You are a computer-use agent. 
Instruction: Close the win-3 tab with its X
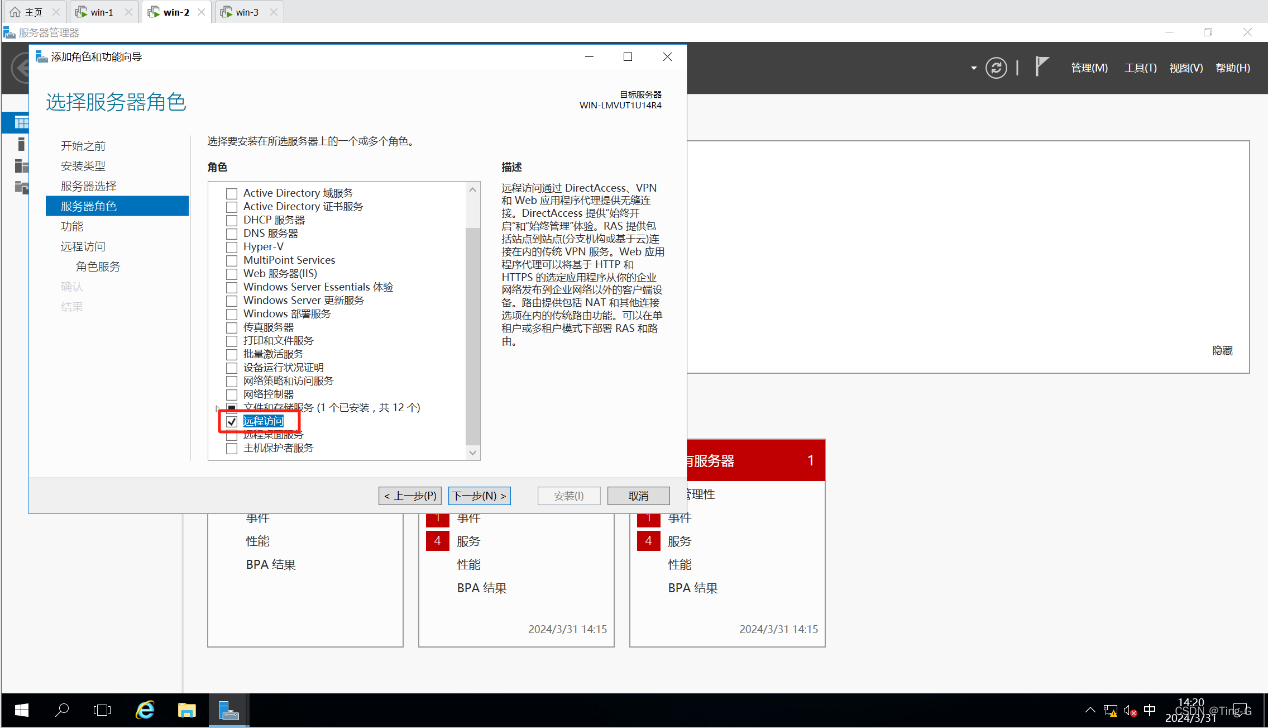pyautogui.click(x=273, y=12)
